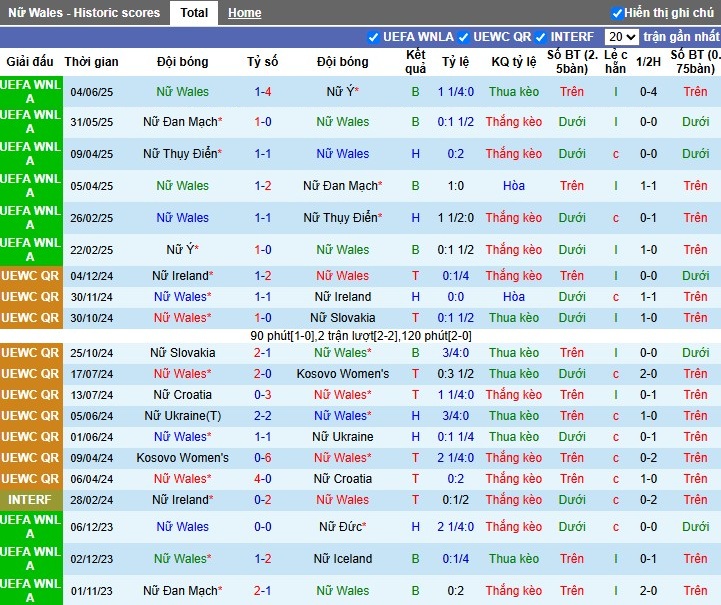Click the Kết quả column header

[416, 62]
